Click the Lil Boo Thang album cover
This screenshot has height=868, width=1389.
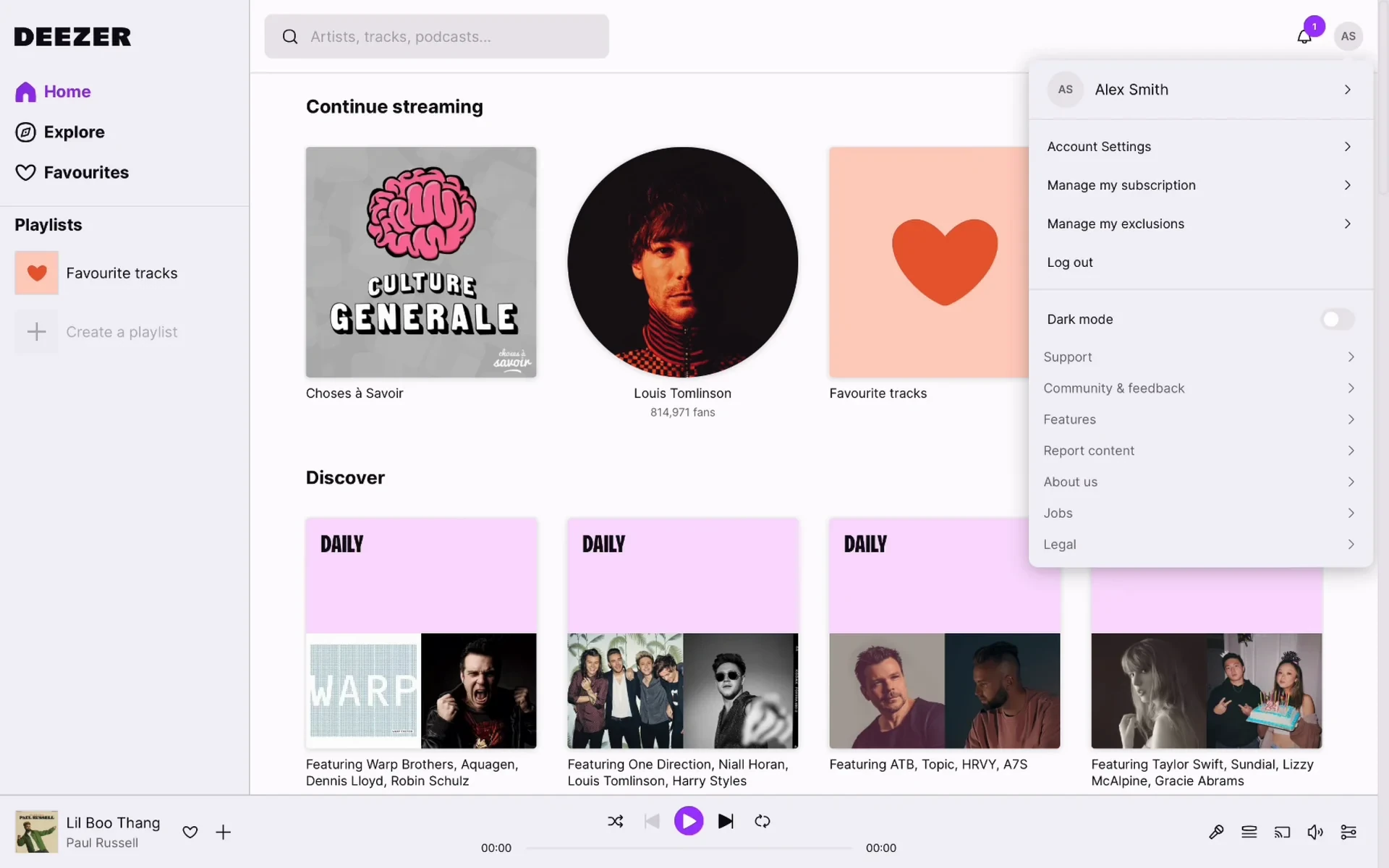coord(36,832)
